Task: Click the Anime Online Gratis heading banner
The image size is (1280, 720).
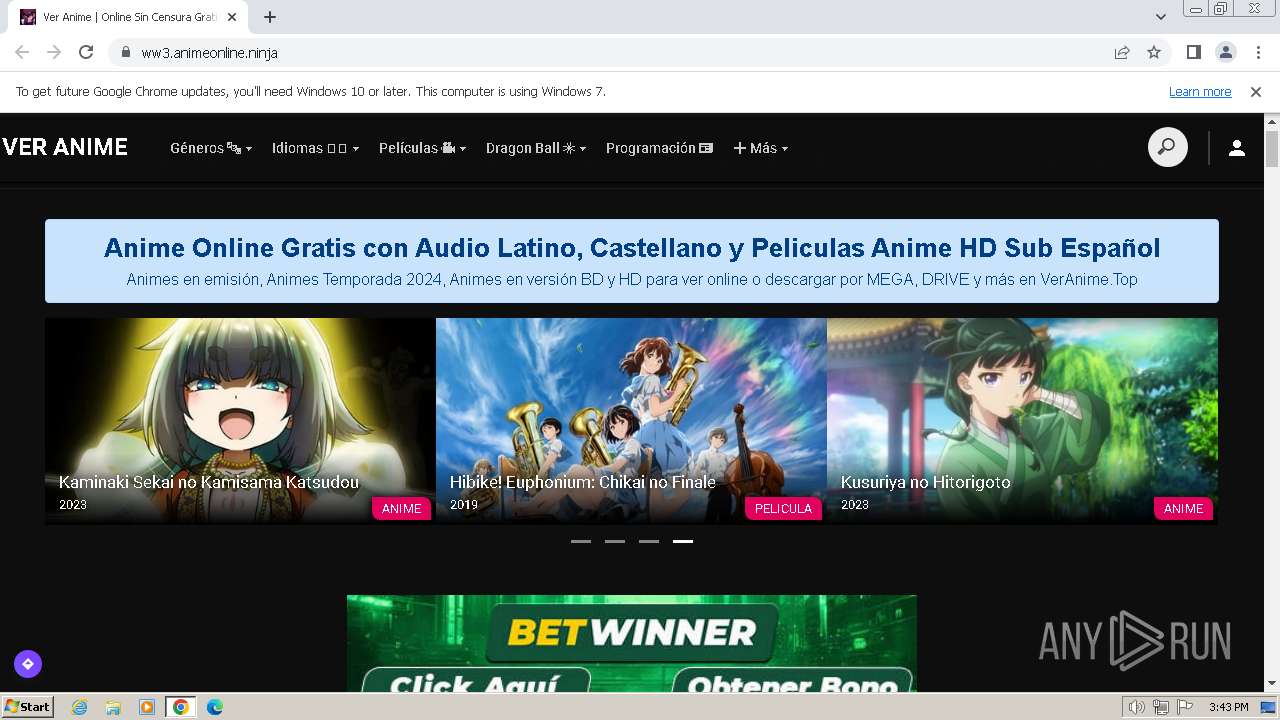Action: (632, 261)
